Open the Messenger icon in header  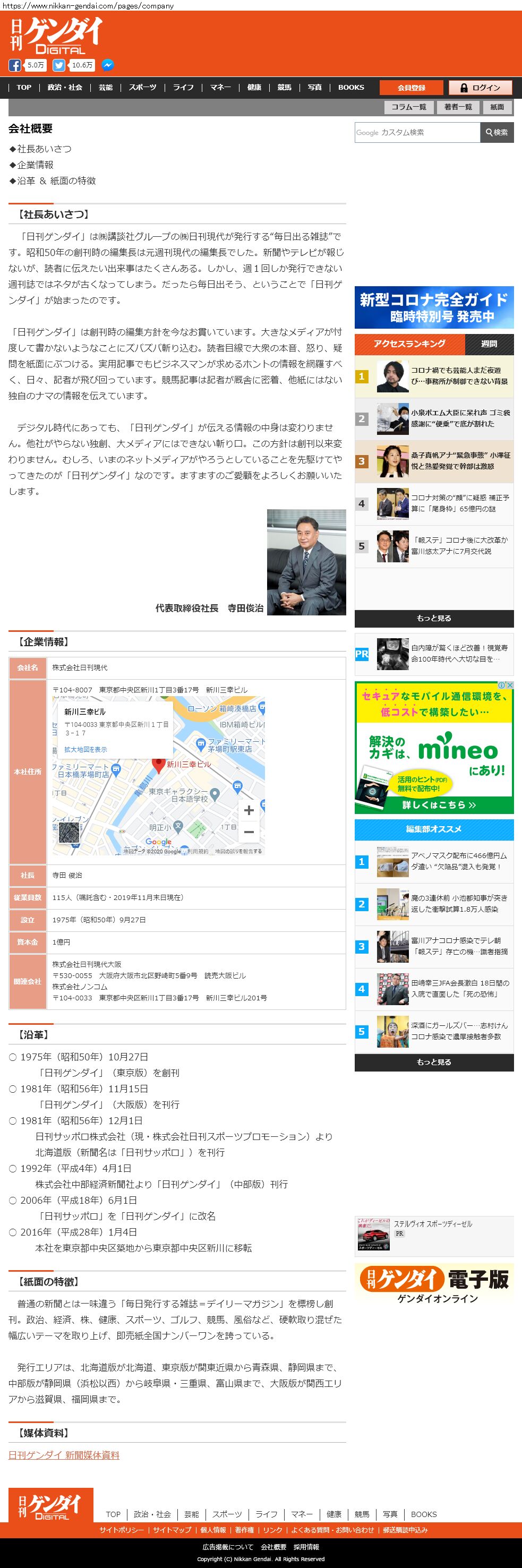click(x=107, y=65)
